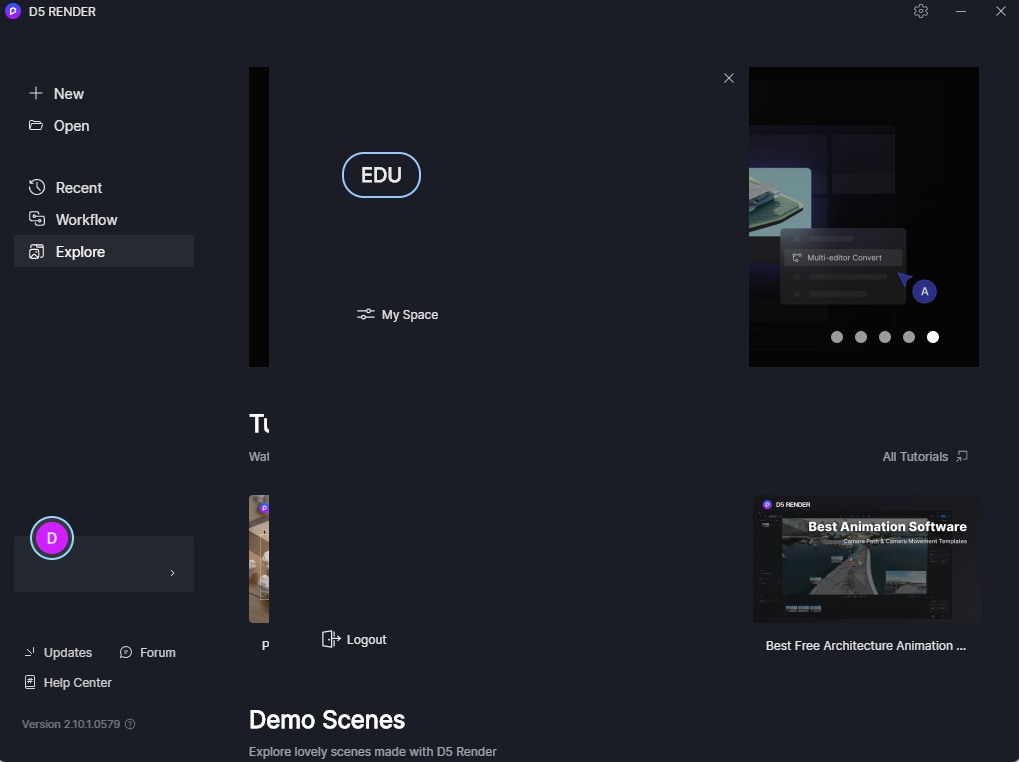Open the All Tutorials link

pyautogui.click(x=925, y=457)
